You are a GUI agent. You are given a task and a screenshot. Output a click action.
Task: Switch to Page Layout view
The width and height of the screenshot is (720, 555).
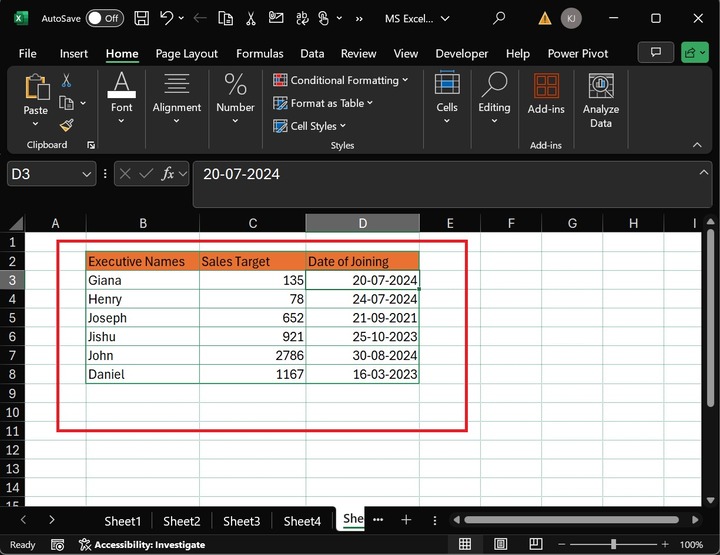pyautogui.click(x=502, y=544)
